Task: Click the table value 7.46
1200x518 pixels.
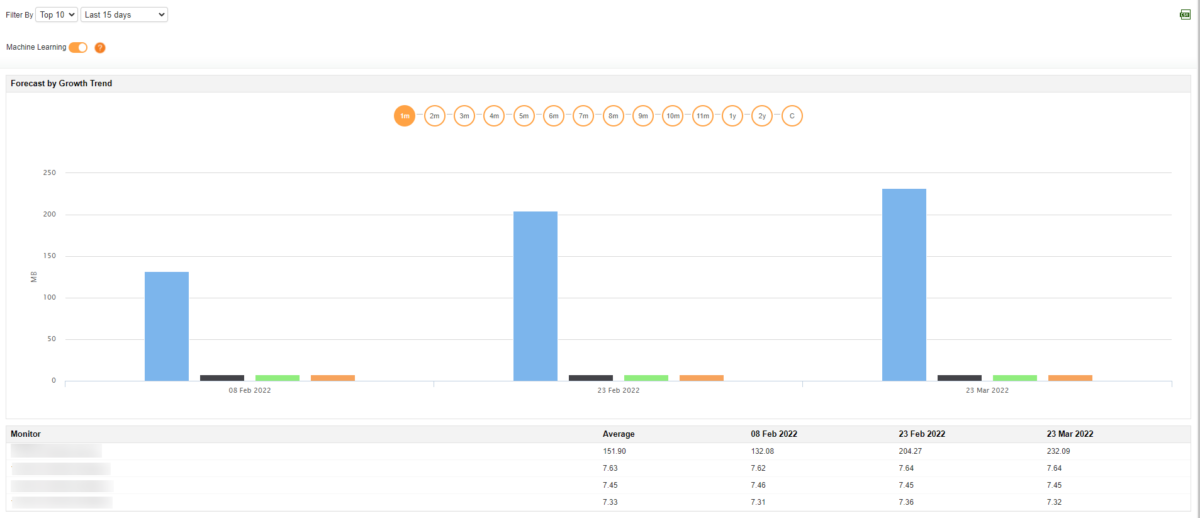Action: pyautogui.click(x=758, y=485)
